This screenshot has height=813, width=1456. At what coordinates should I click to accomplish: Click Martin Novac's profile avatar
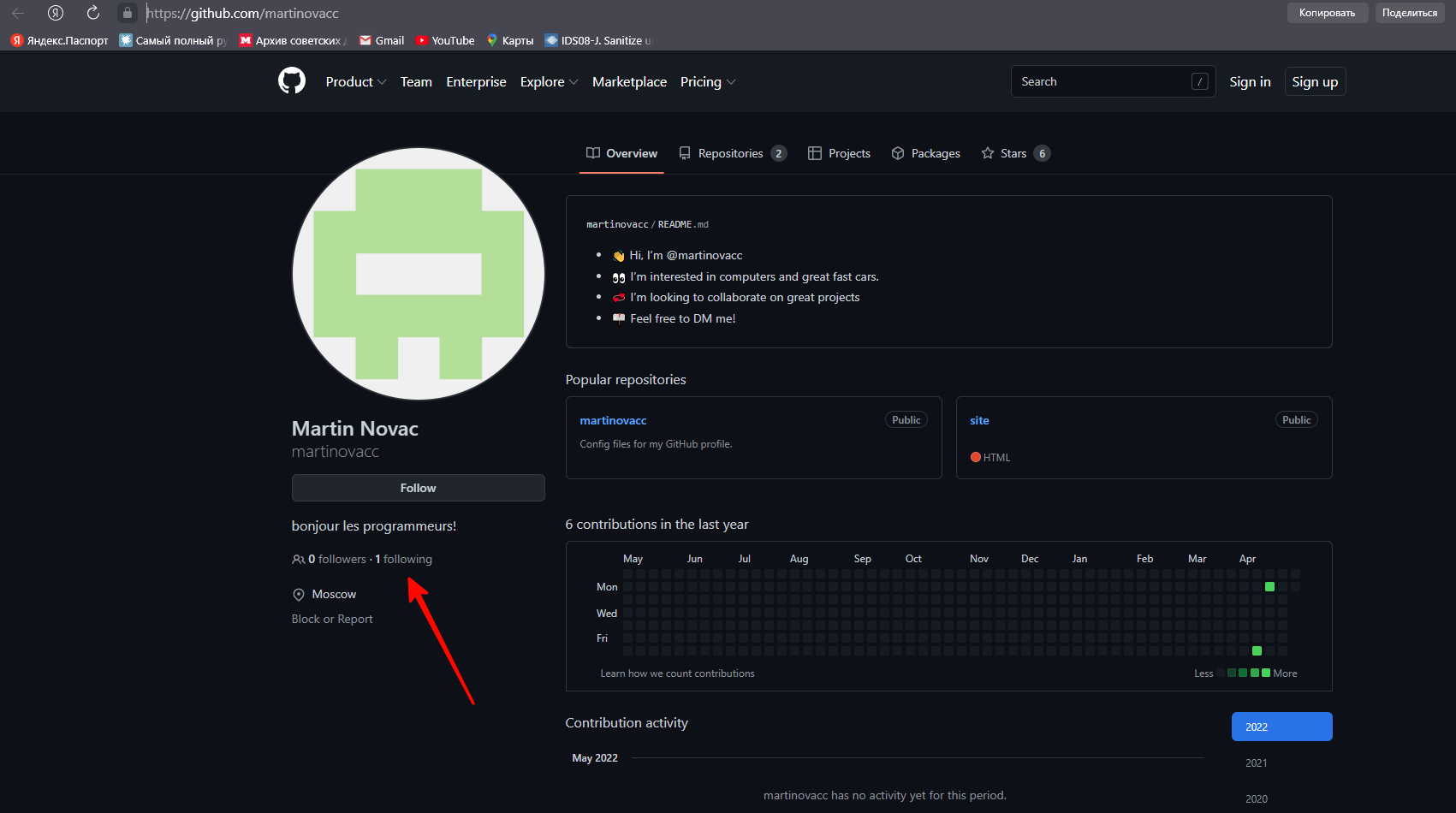[419, 274]
